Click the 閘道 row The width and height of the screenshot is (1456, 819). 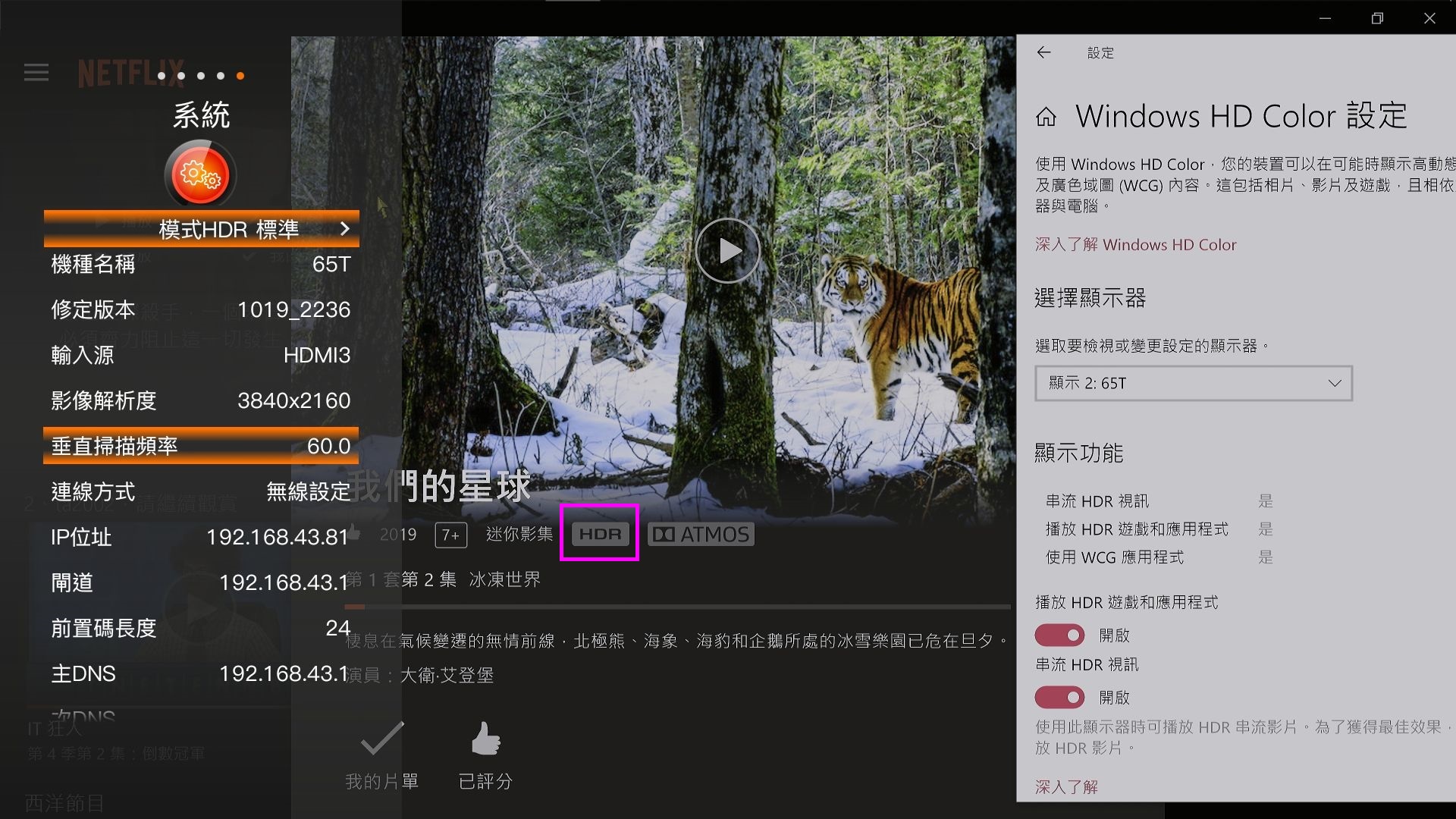point(201,582)
